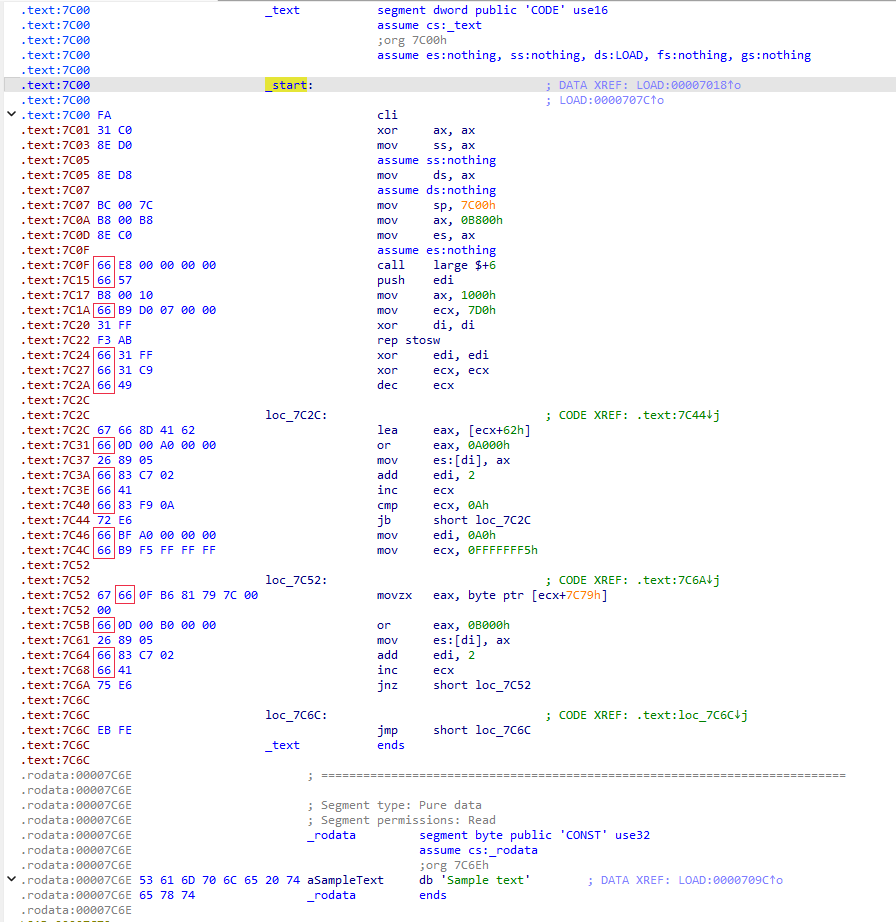Collapse the chevron beside the cli instruction
Screen dimensions: 896x922
pos(11,115)
